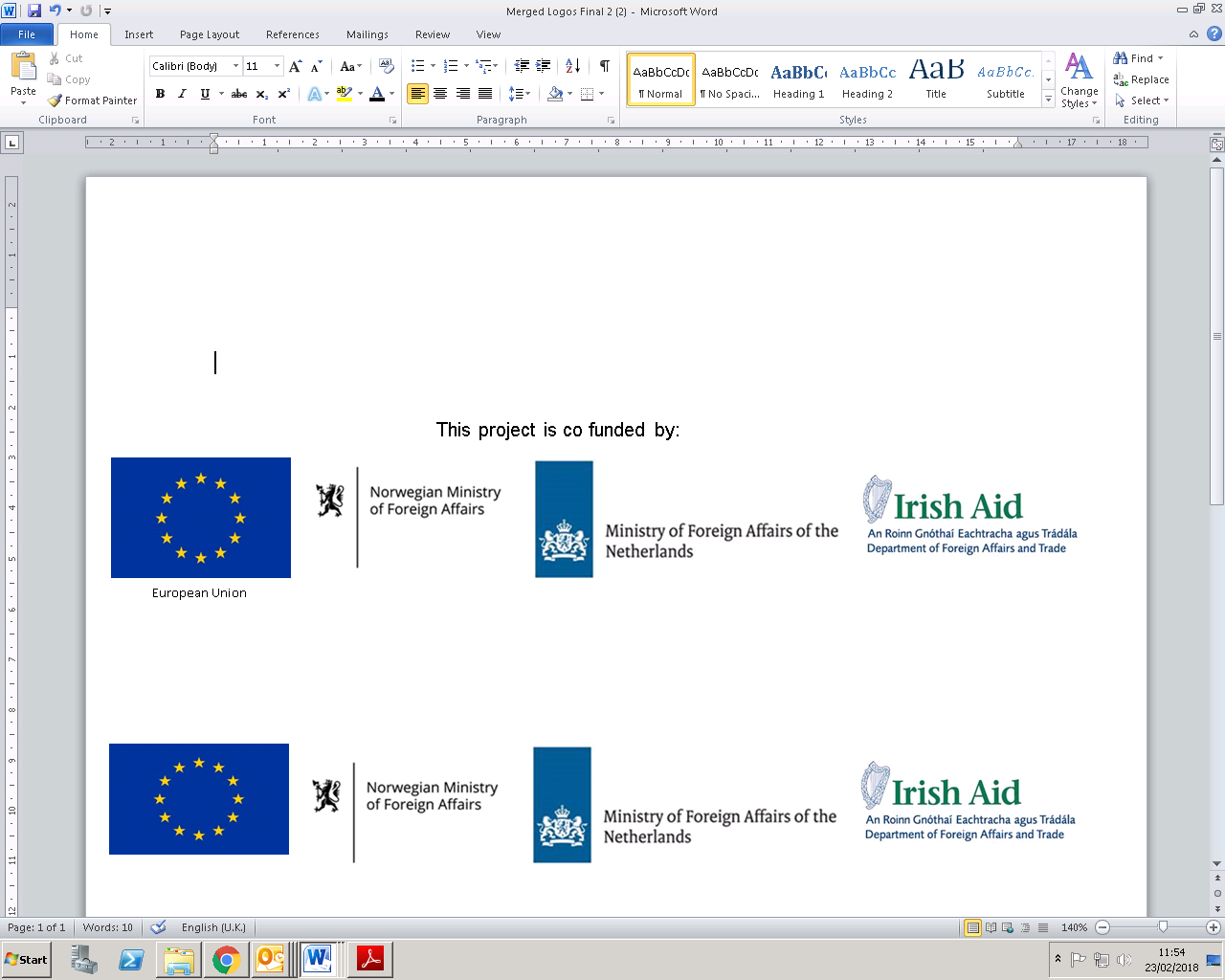The image size is (1225, 980).
Task: Switch to the Review tab
Action: (433, 34)
